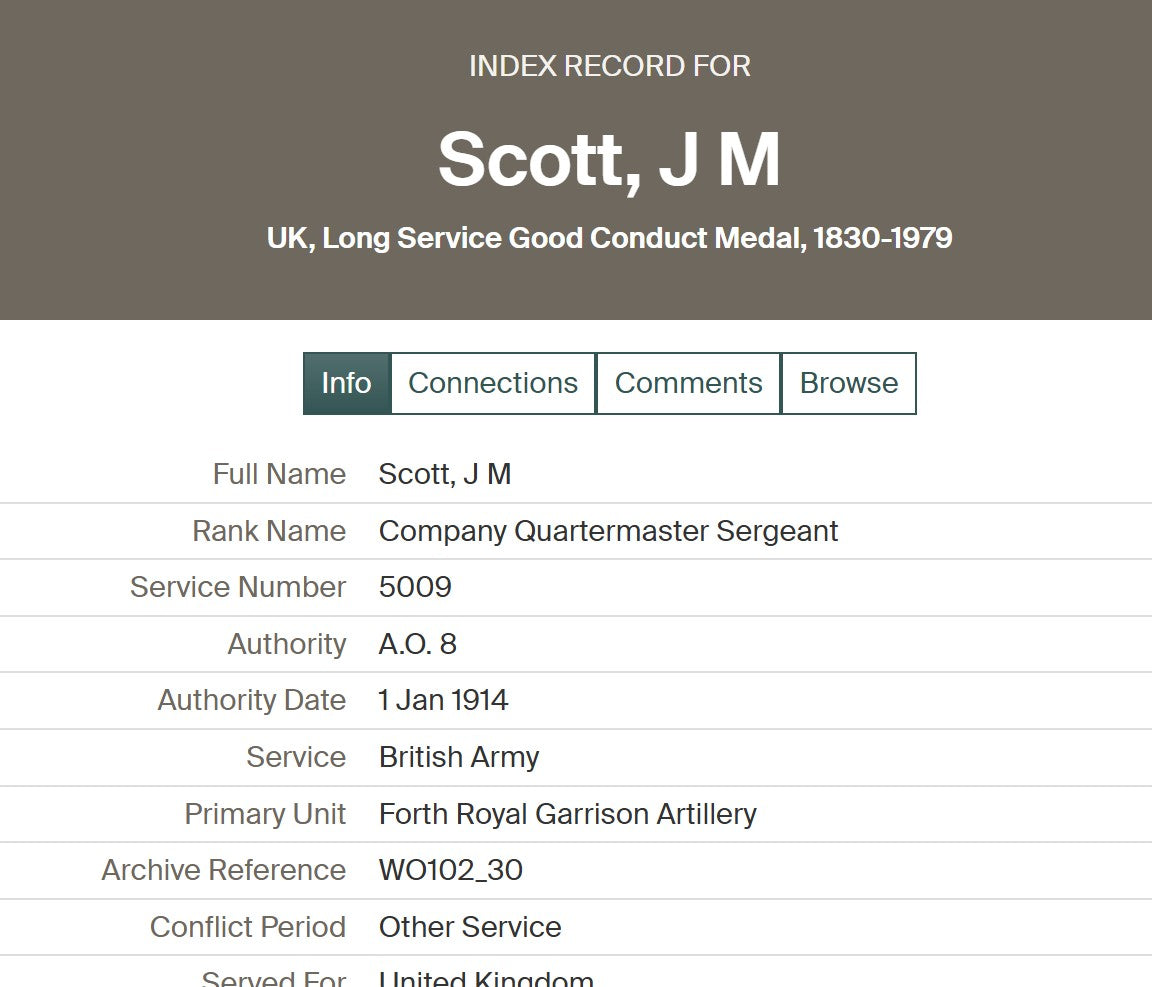1152x987 pixels.
Task: Click the Company Quartermaster Sergeant rank value
Action: (608, 531)
